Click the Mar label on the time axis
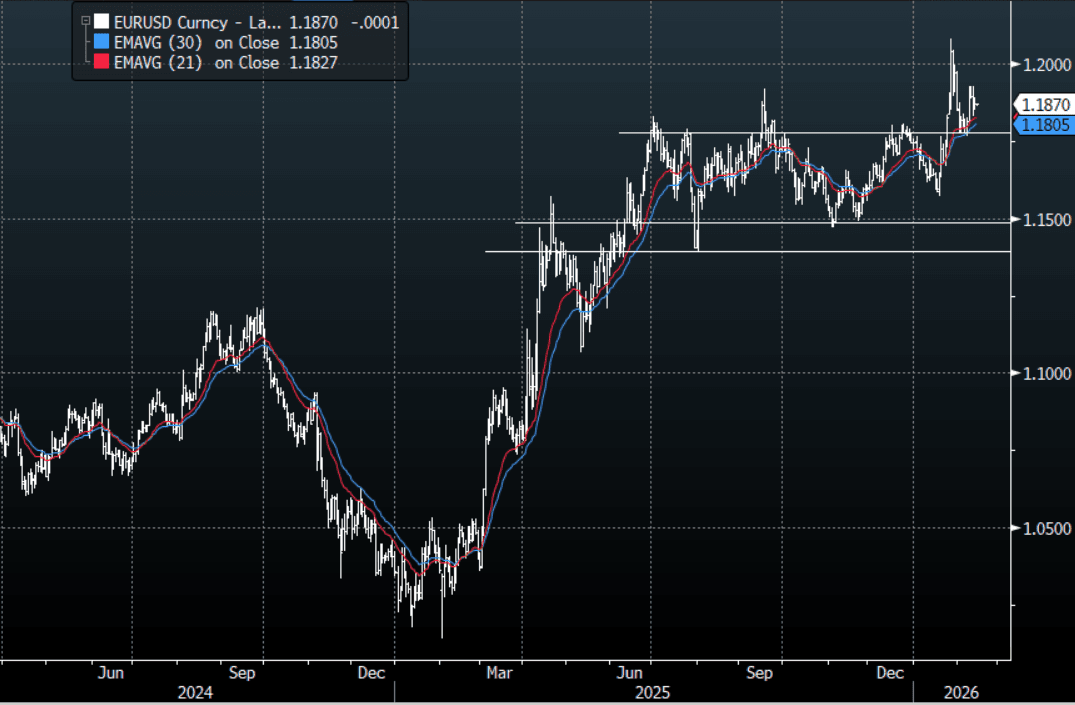 click(500, 673)
